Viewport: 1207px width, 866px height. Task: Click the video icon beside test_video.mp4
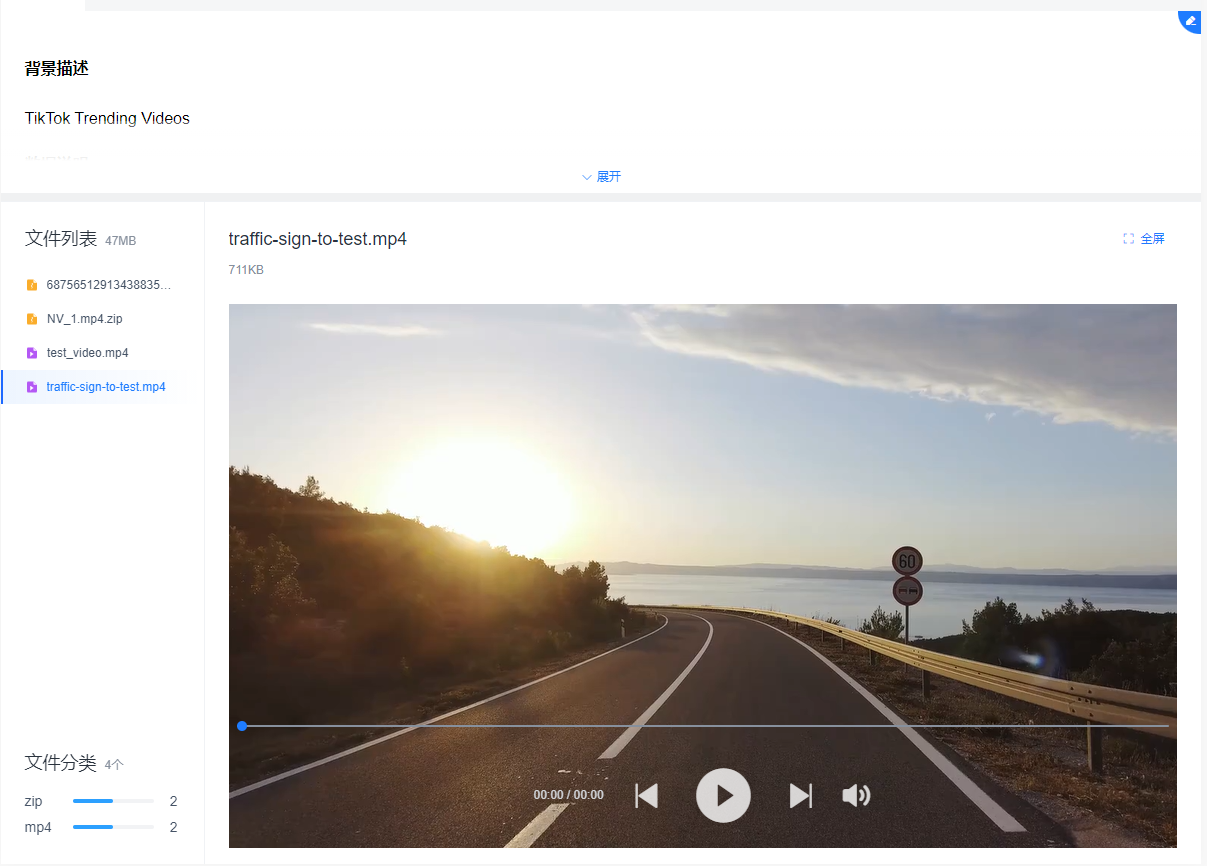tap(32, 353)
